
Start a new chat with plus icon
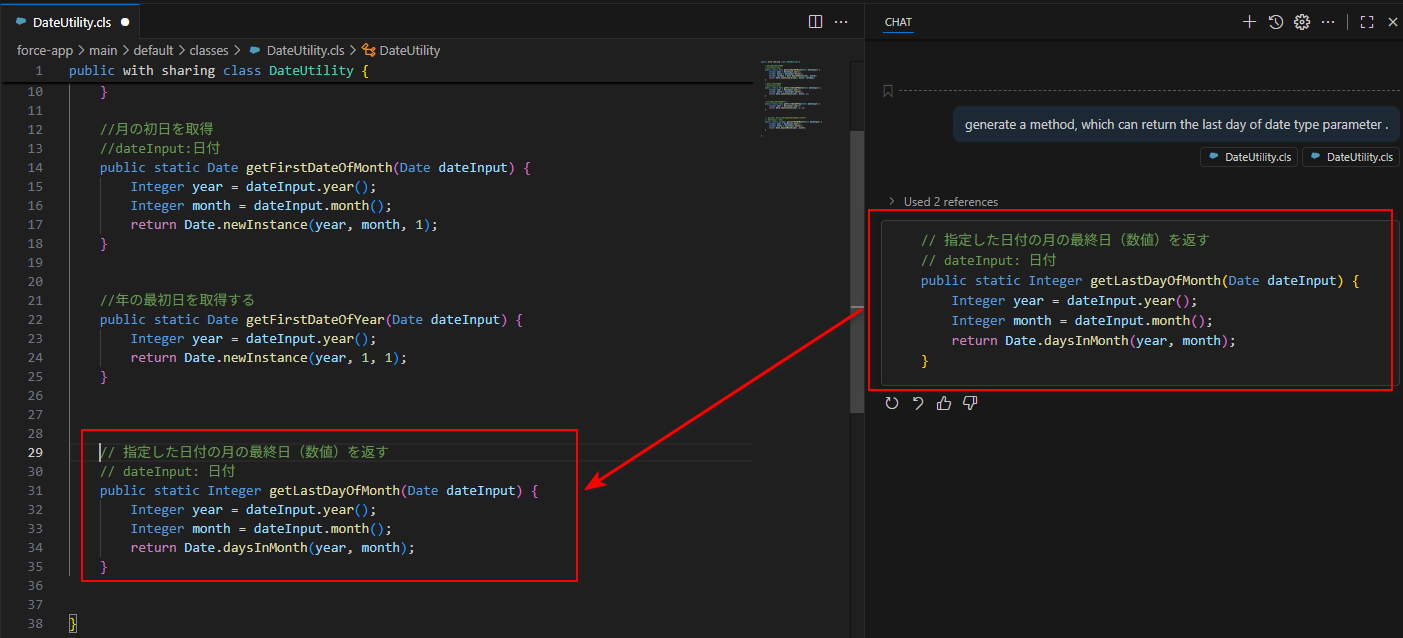pyautogui.click(x=1249, y=22)
